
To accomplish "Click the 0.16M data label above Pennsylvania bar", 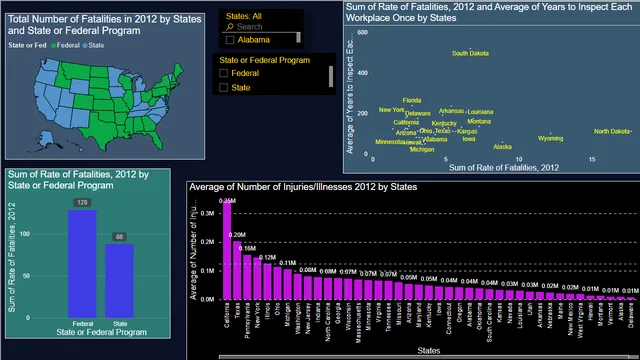I will tap(247, 248).
